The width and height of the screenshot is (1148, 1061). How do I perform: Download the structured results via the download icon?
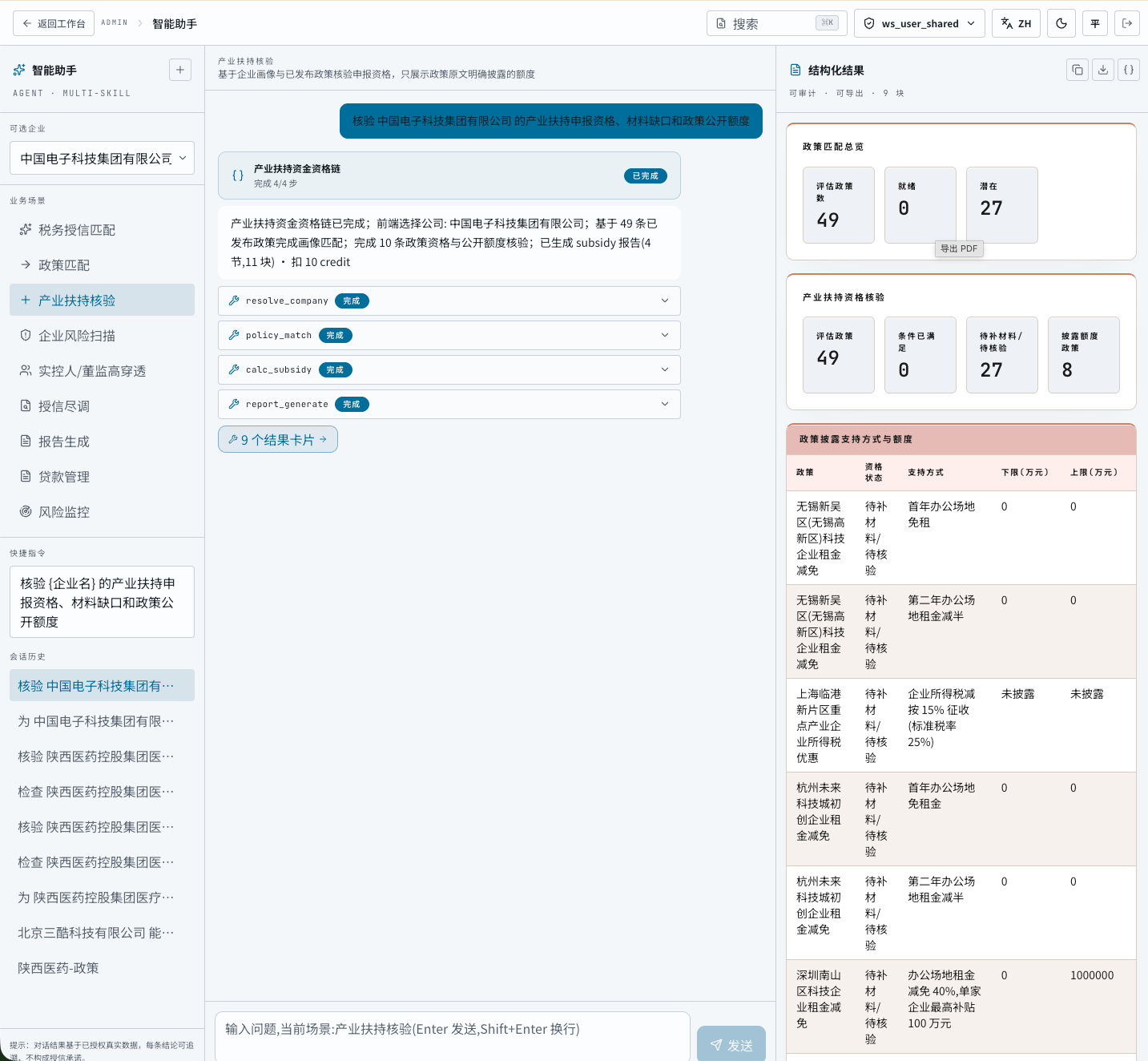pyautogui.click(x=1103, y=70)
